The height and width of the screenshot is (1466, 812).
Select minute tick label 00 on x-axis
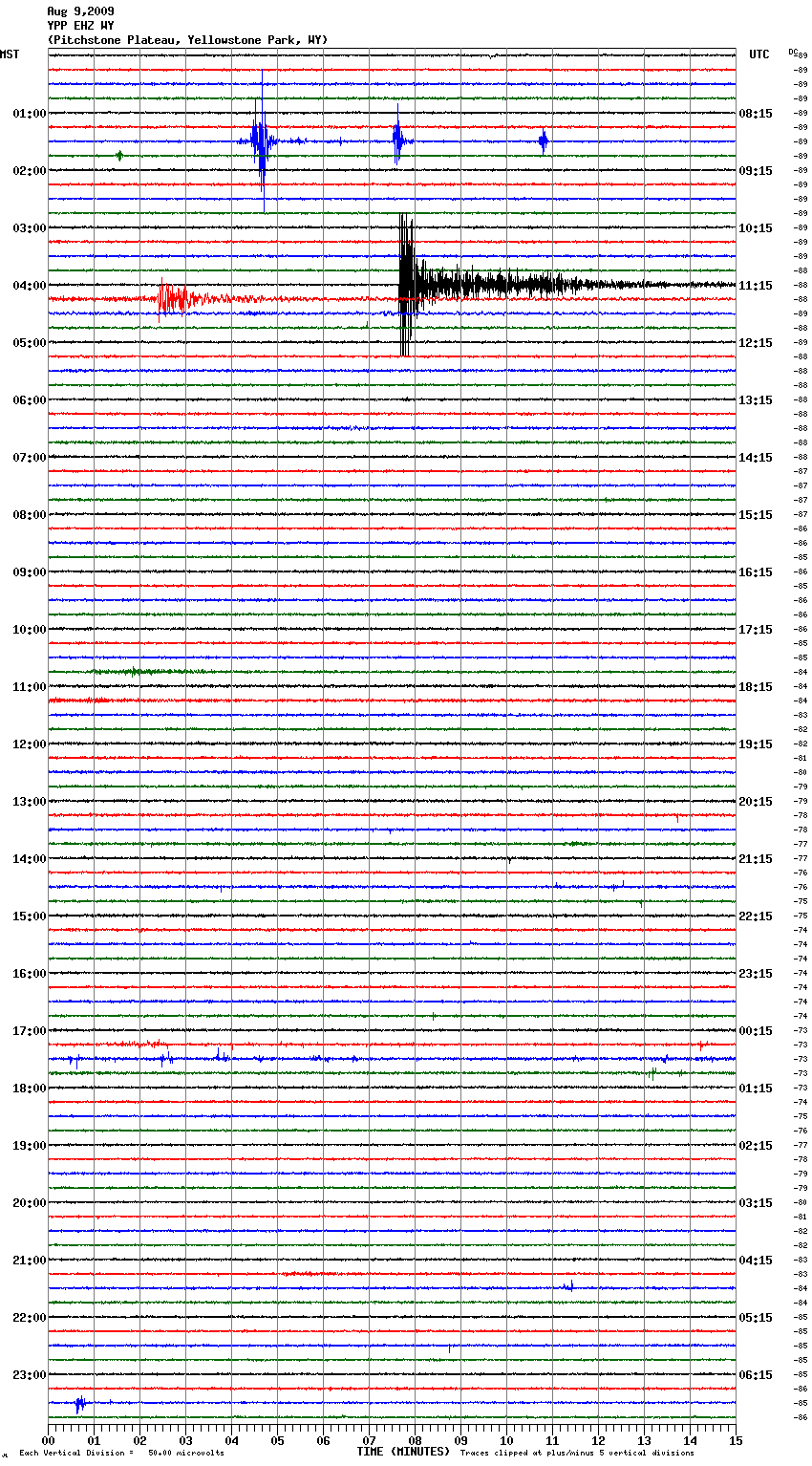click(48, 1440)
